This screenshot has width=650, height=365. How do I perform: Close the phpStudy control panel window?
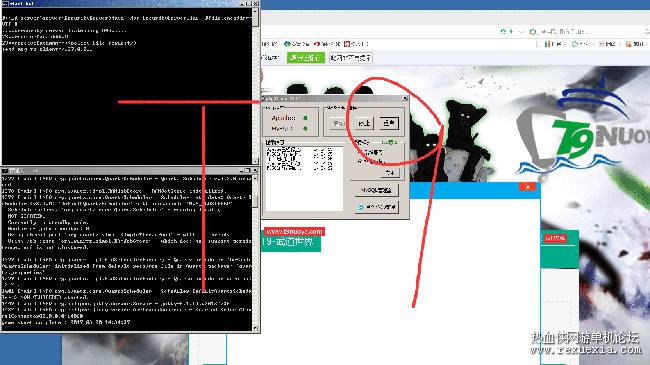[405, 98]
